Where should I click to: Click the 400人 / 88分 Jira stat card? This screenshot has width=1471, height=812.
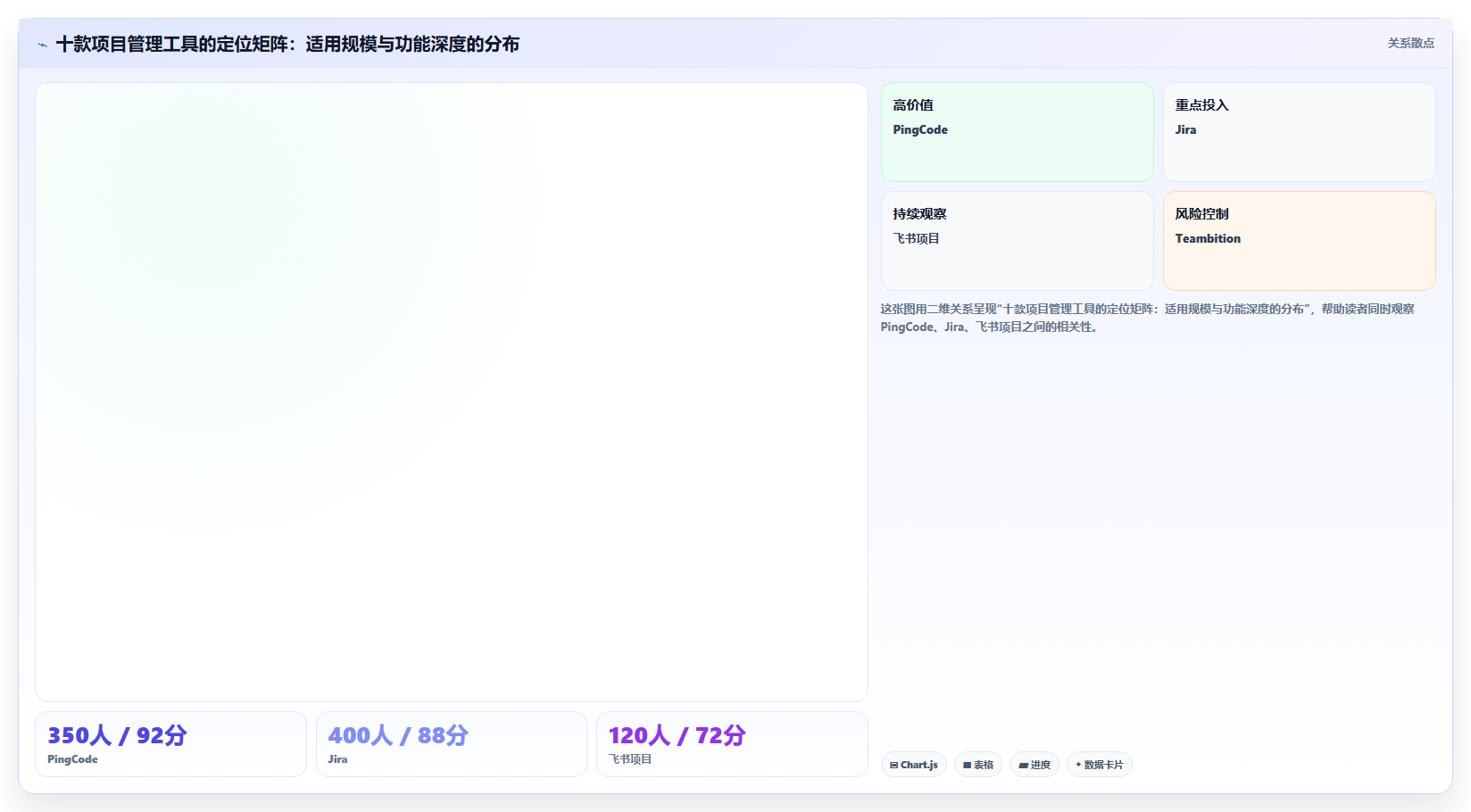tap(452, 744)
